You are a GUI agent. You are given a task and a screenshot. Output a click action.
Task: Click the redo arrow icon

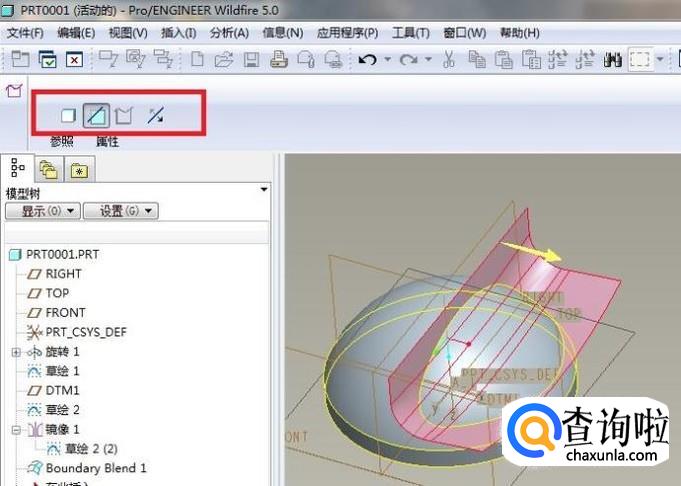[x=408, y=60]
